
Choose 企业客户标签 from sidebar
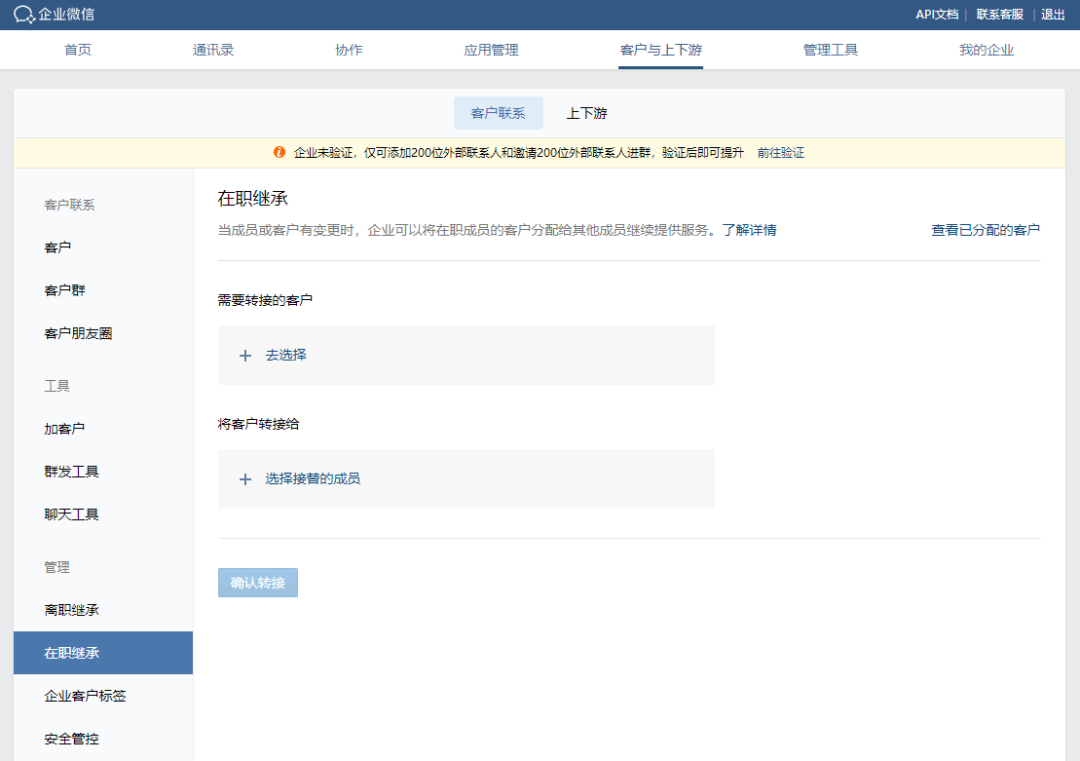click(x=85, y=696)
